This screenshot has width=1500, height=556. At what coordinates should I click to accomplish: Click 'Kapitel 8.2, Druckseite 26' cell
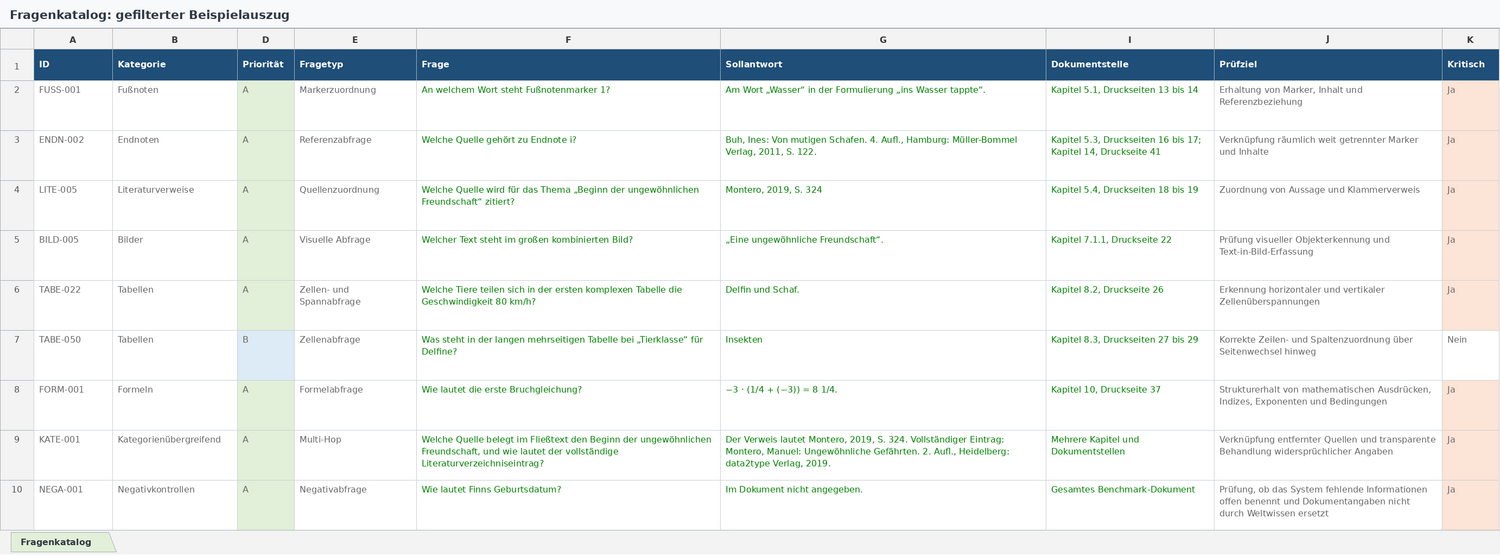(x=1130, y=306)
